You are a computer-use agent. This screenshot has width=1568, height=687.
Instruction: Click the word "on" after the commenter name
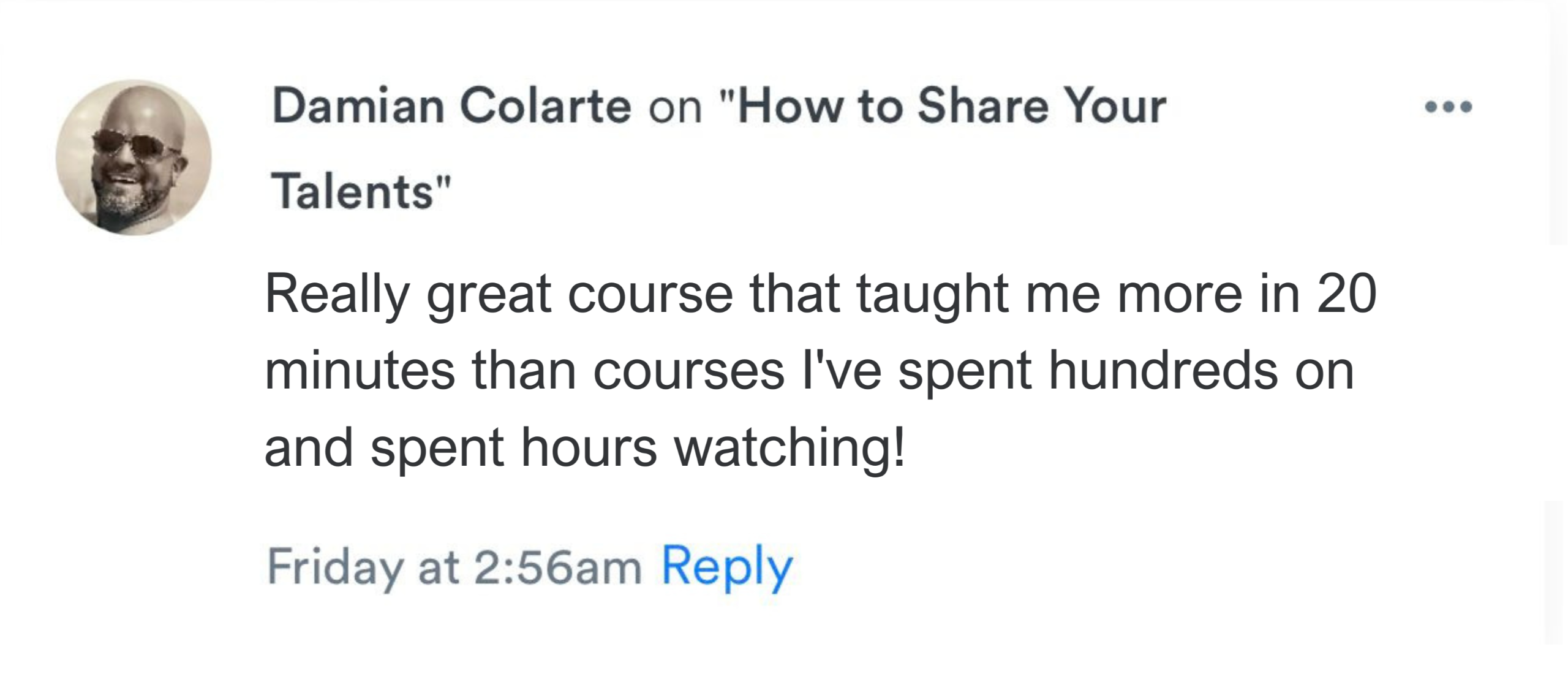click(675, 108)
